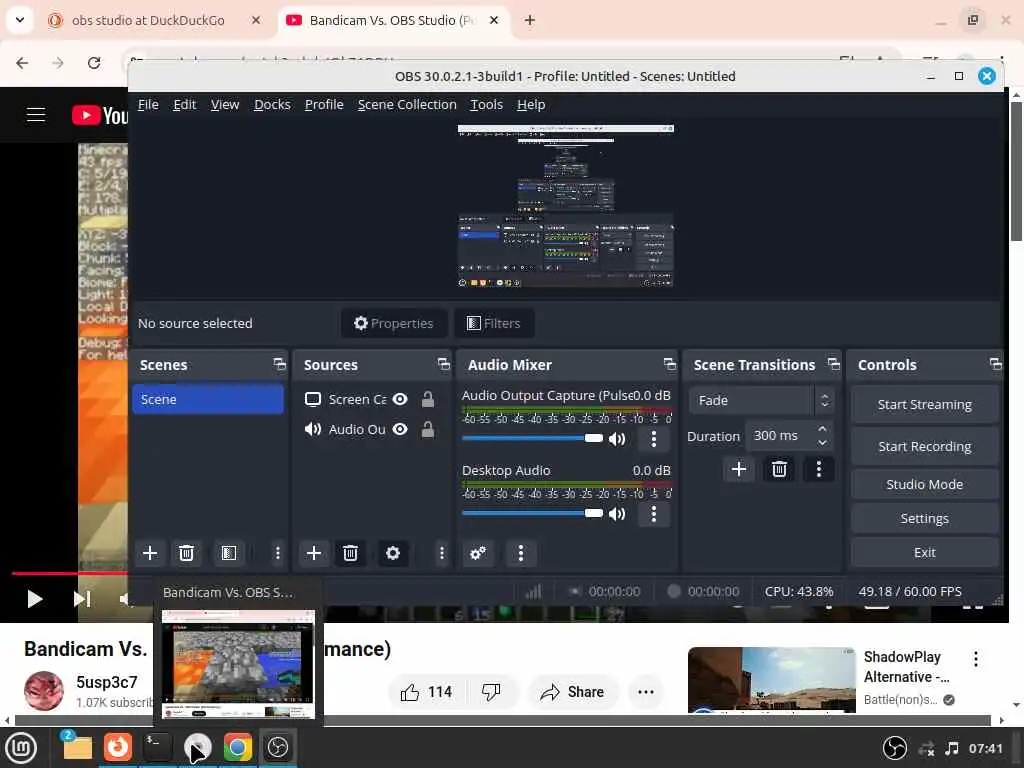Share the YouTube video

click(x=572, y=692)
